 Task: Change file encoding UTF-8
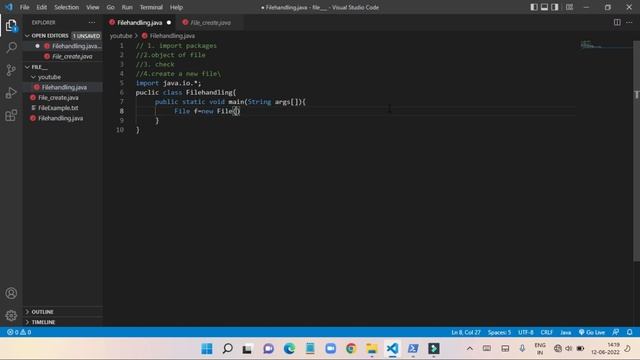pos(526,332)
